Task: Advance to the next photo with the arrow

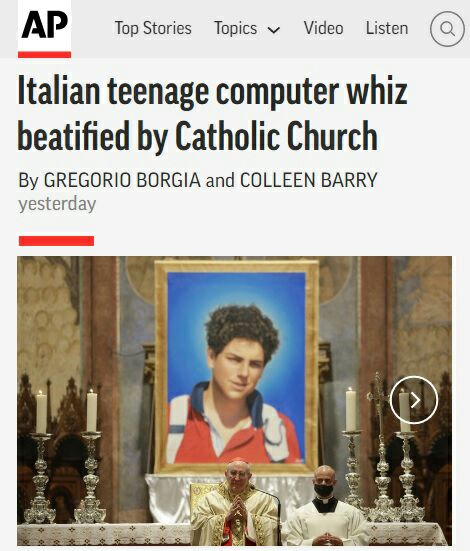Action: [414, 400]
